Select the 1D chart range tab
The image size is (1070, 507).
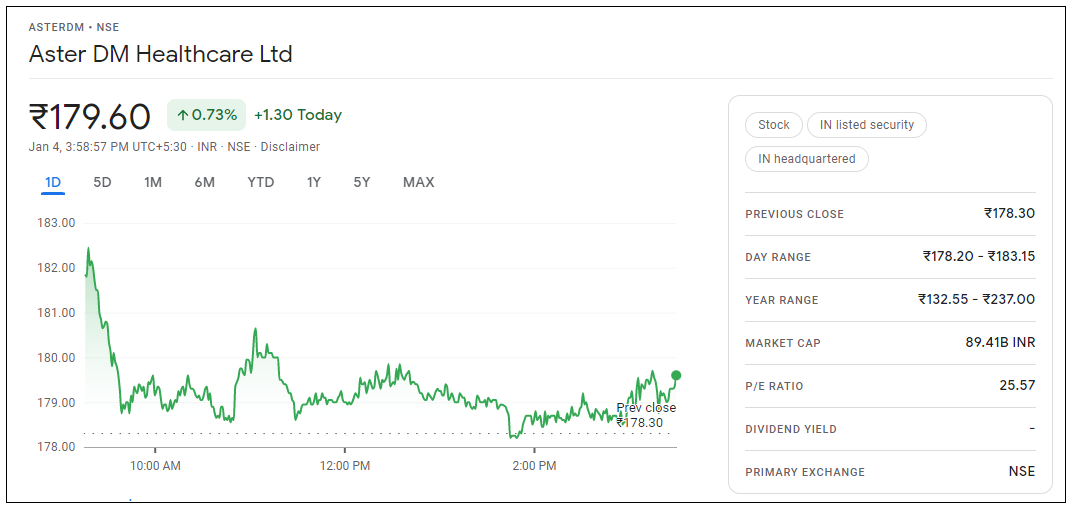click(x=53, y=182)
